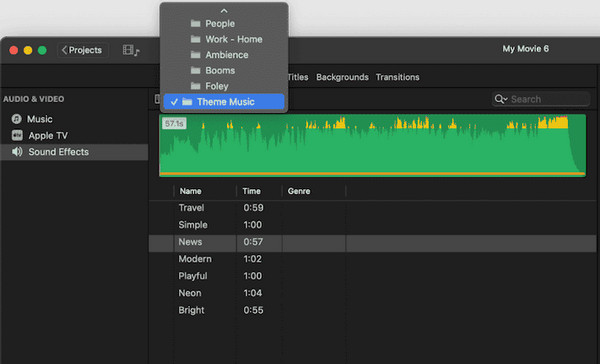This screenshot has width=600, height=364.
Task: Sort by the Time column header
Action: tap(251, 191)
